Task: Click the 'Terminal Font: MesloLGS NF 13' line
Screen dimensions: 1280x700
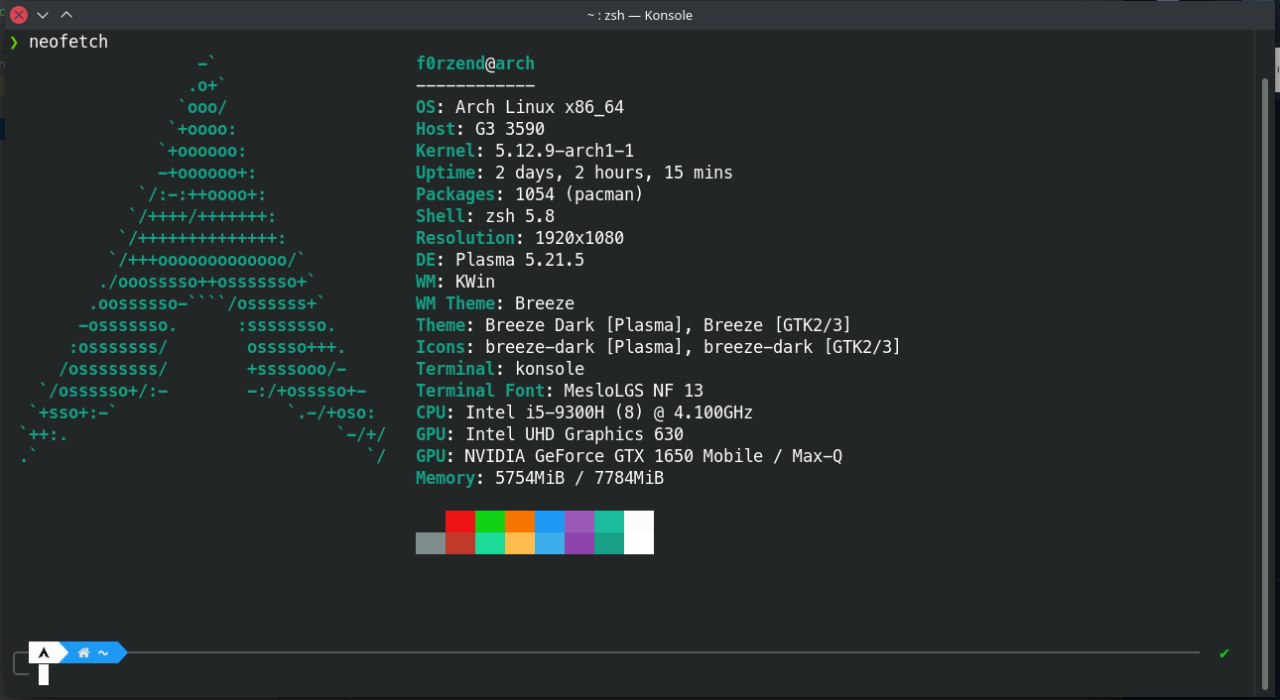Action: (x=560, y=391)
